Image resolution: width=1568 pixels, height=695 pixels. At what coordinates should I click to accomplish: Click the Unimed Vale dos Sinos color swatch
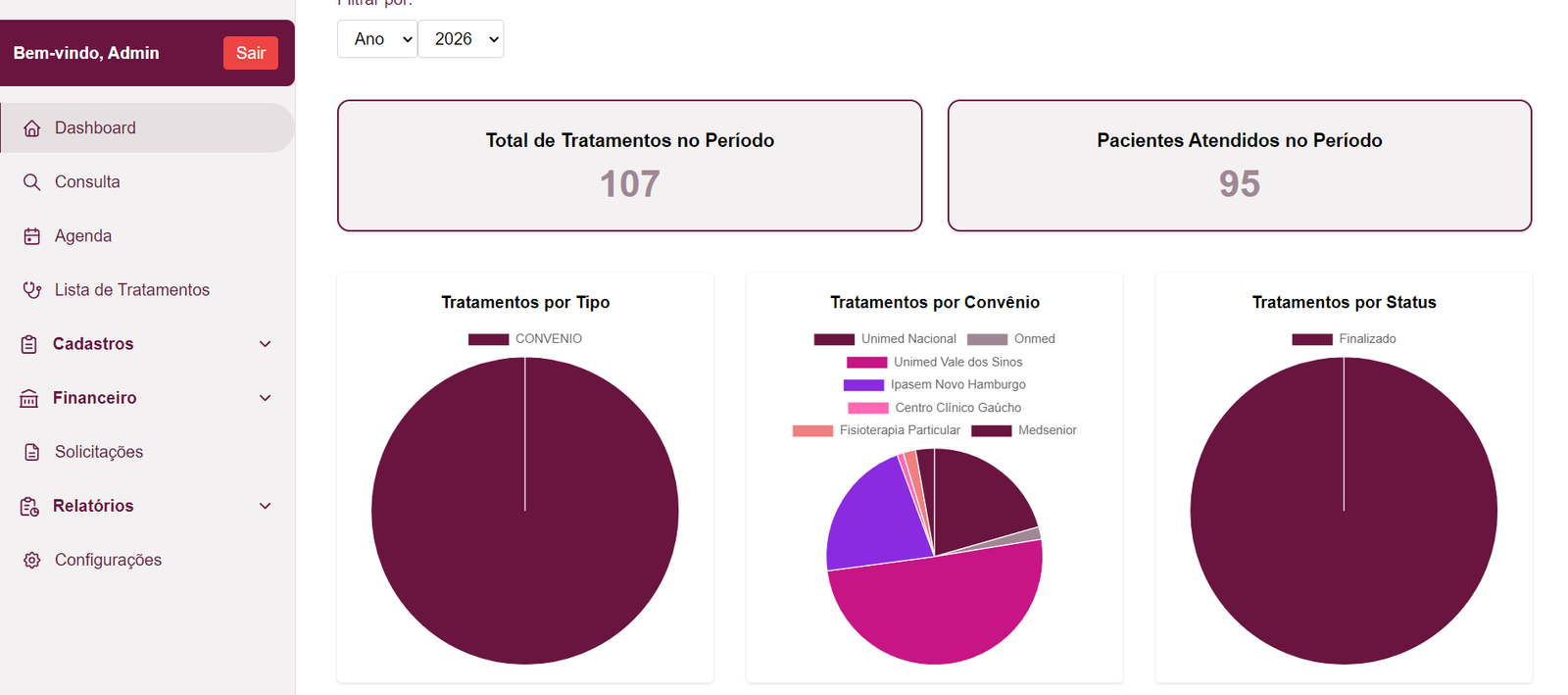[x=866, y=363]
